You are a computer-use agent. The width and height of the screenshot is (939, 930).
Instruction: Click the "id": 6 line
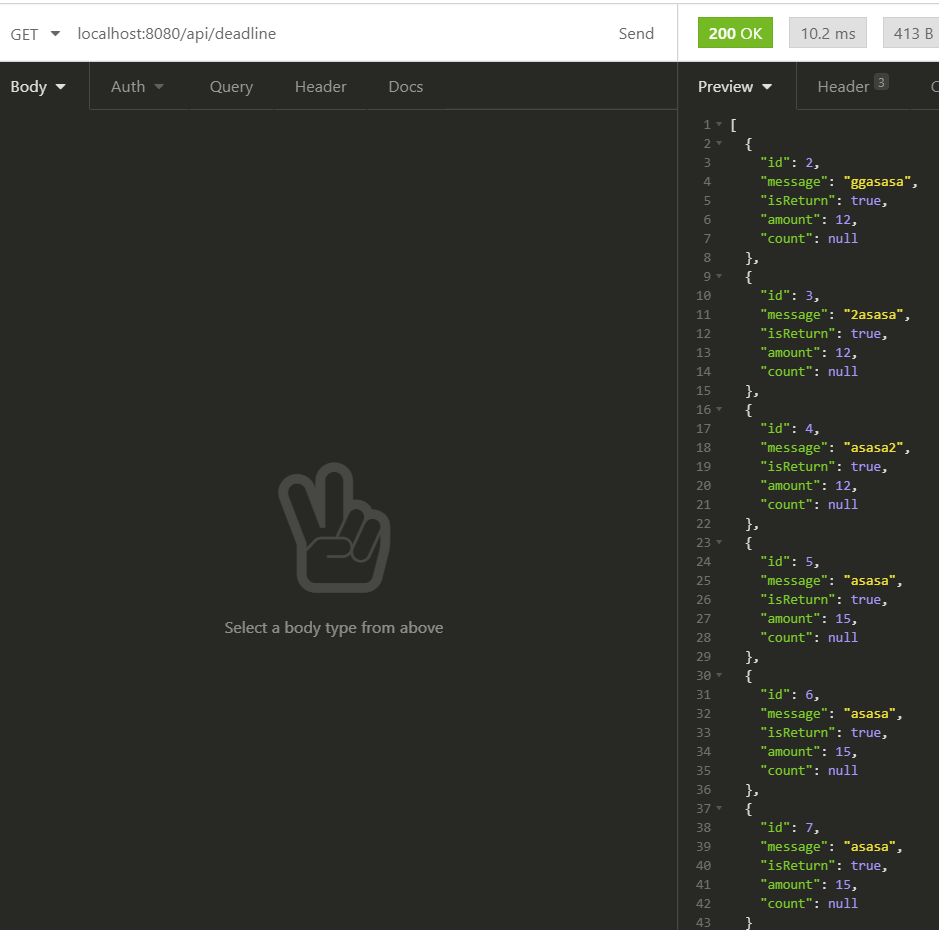789,694
